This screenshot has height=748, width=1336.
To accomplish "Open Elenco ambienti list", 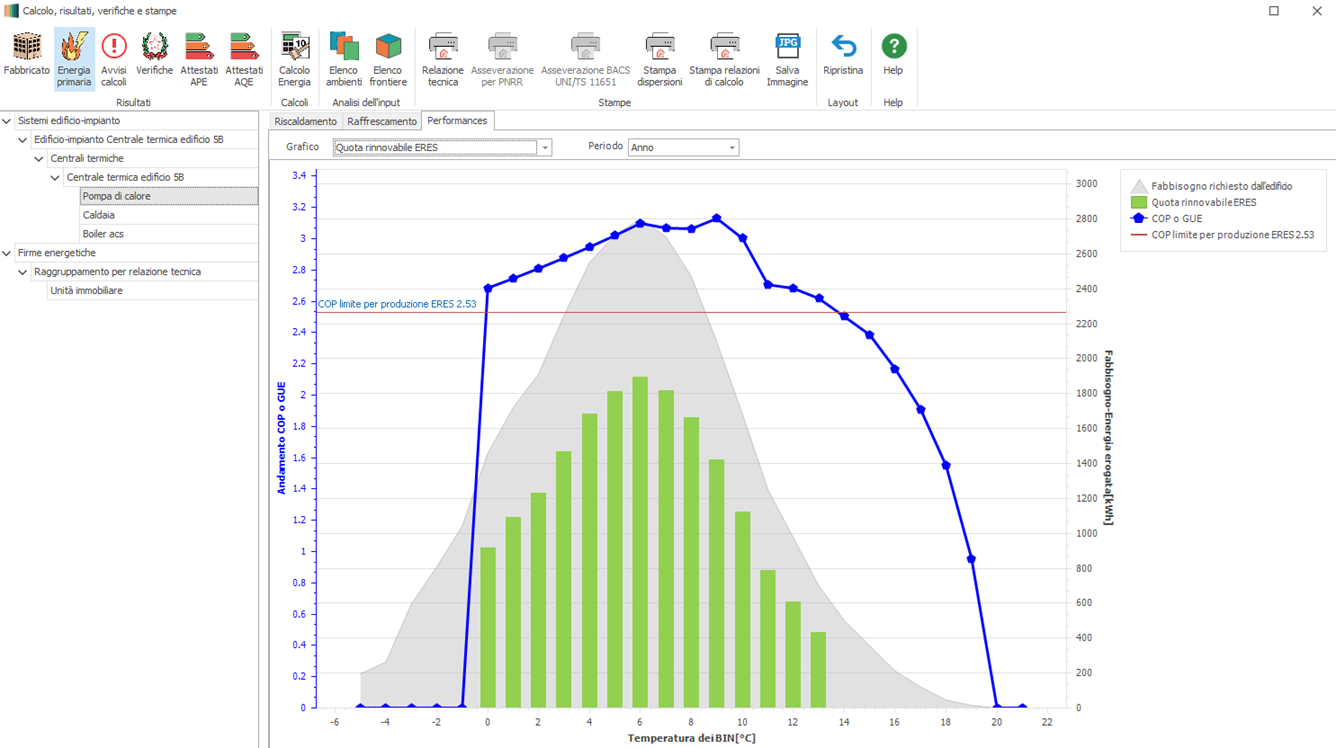I will tap(344, 58).
